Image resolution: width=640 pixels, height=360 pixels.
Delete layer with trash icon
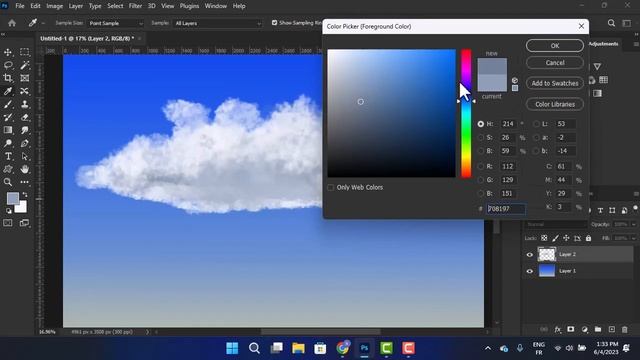pyautogui.click(x=624, y=329)
